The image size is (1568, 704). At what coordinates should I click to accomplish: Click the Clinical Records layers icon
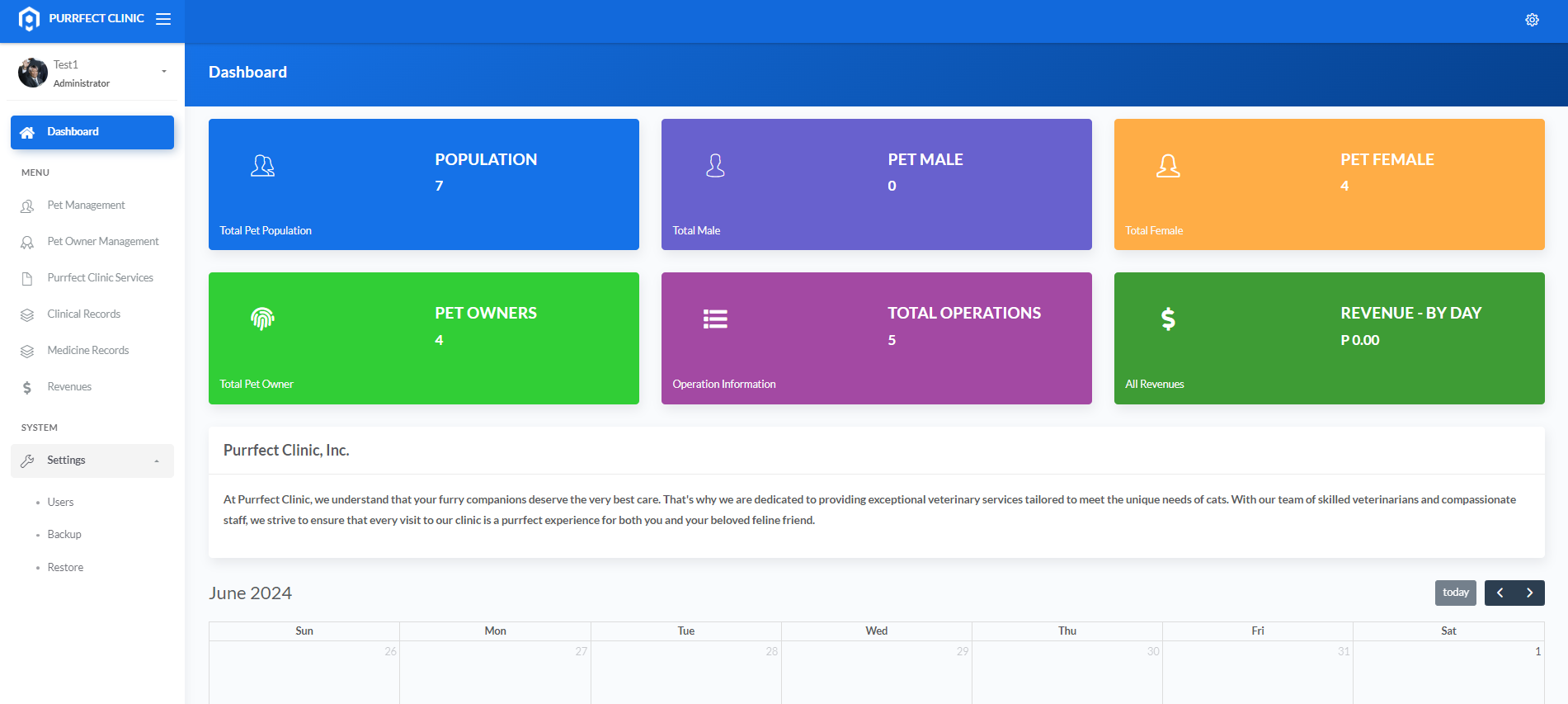27,314
